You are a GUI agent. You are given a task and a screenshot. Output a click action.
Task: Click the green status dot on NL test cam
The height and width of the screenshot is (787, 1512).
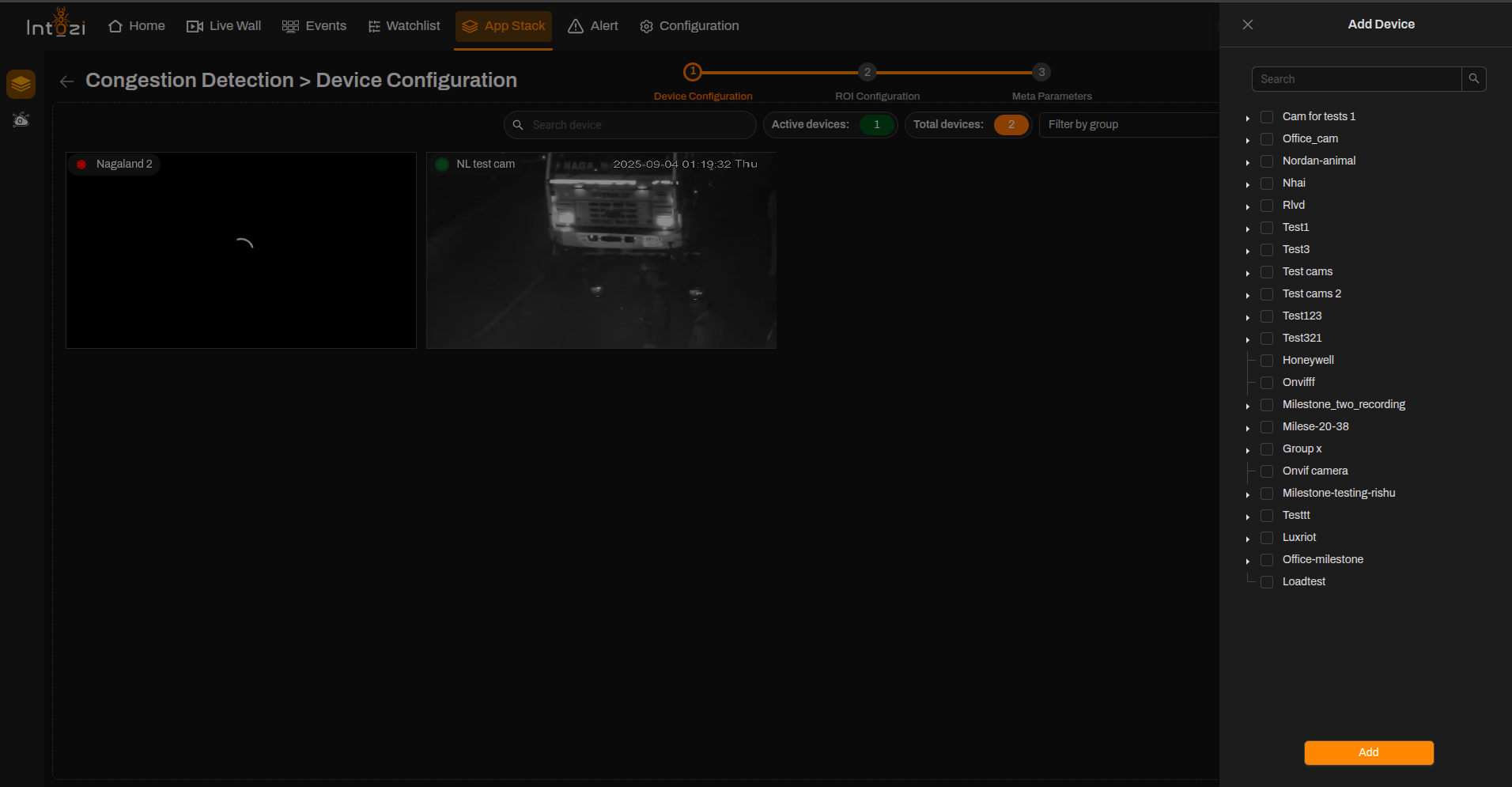(x=442, y=165)
